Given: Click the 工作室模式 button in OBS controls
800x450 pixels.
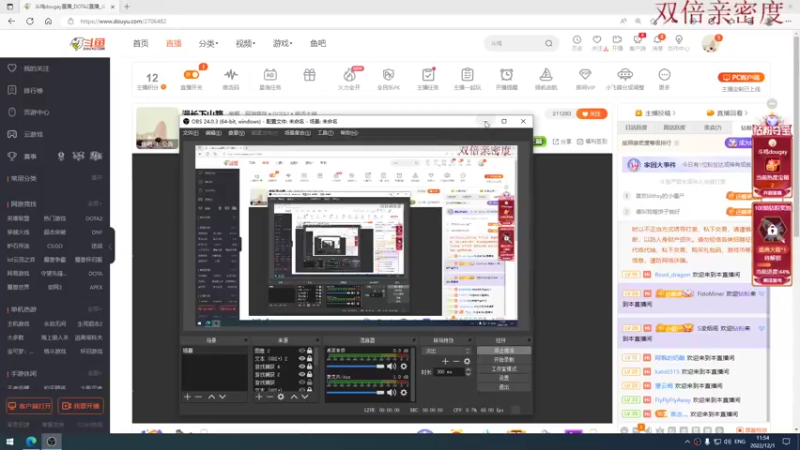Looking at the screenshot, I should 504,369.
